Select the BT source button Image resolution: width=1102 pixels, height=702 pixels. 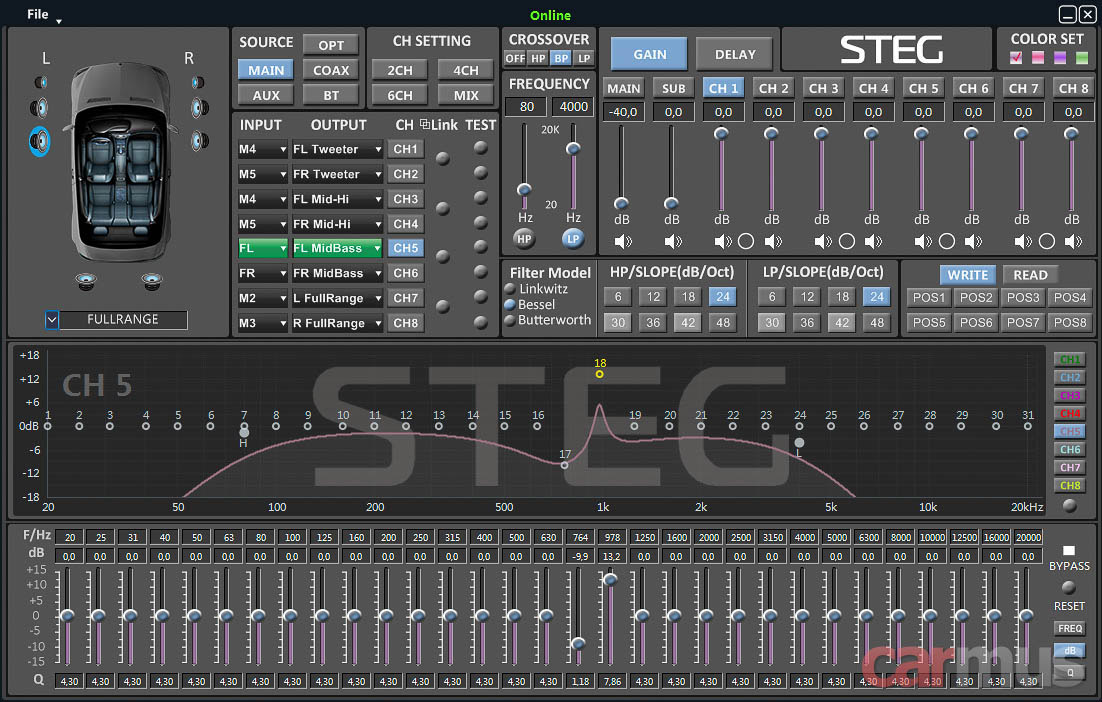[x=331, y=95]
